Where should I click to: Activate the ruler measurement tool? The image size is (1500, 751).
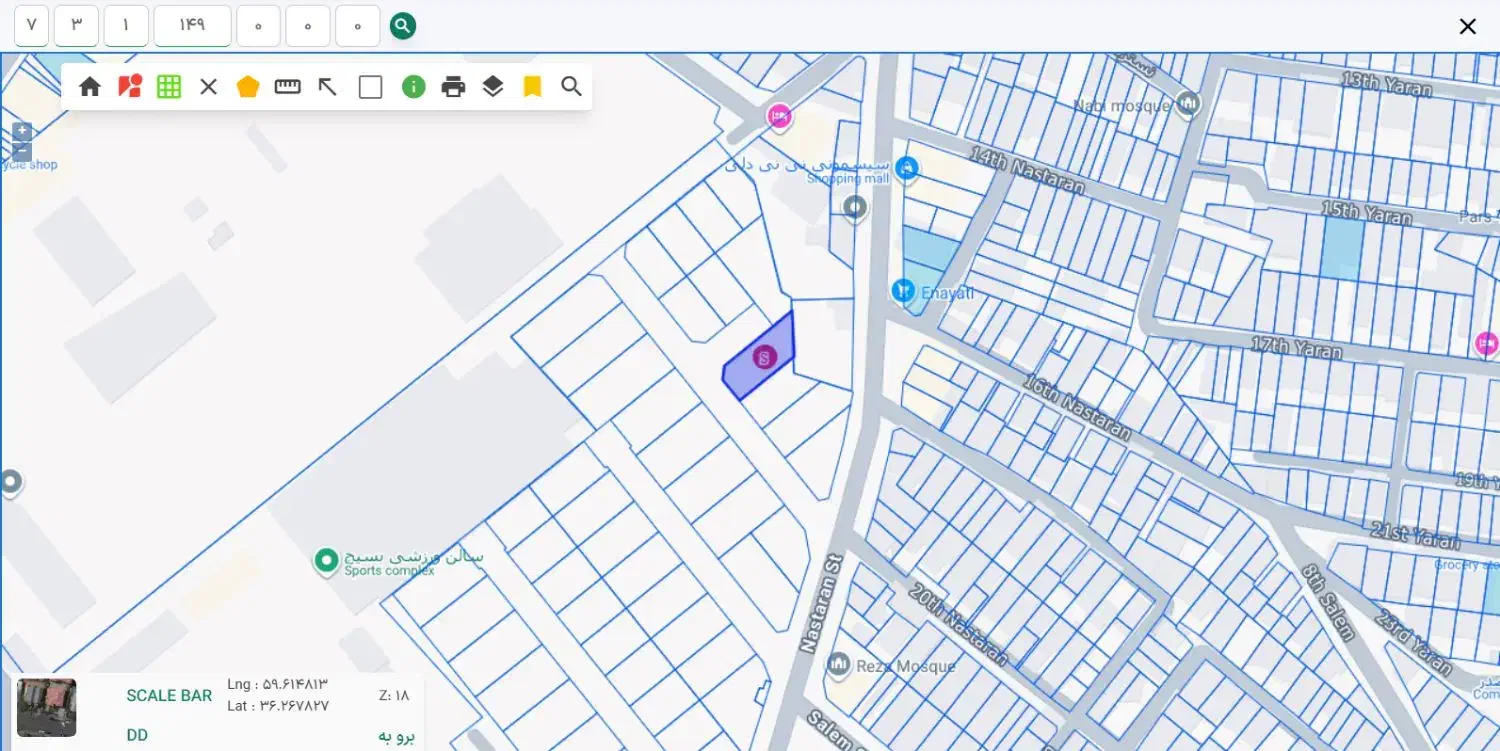click(x=288, y=87)
